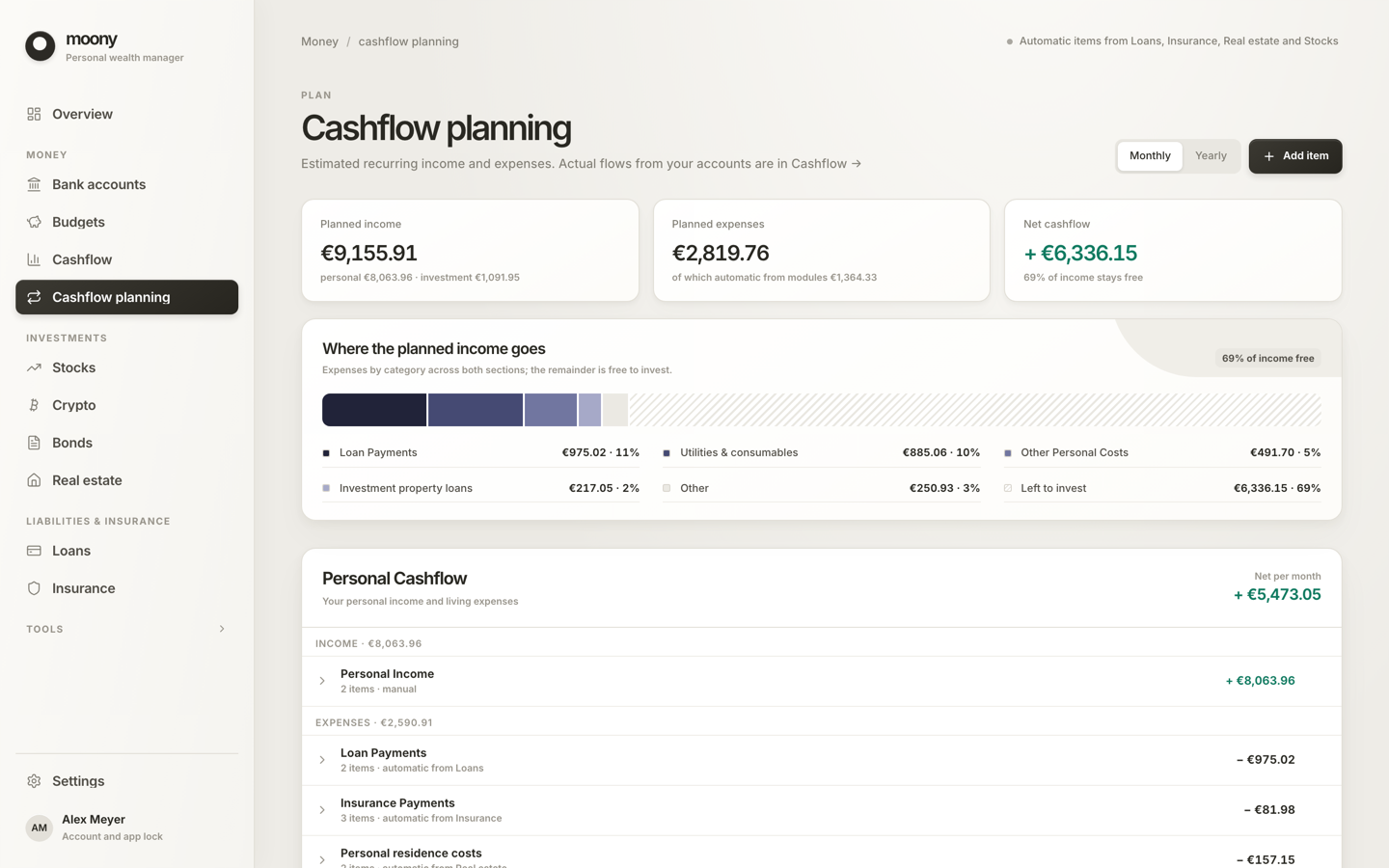Switch to Yearly view

point(1211,156)
